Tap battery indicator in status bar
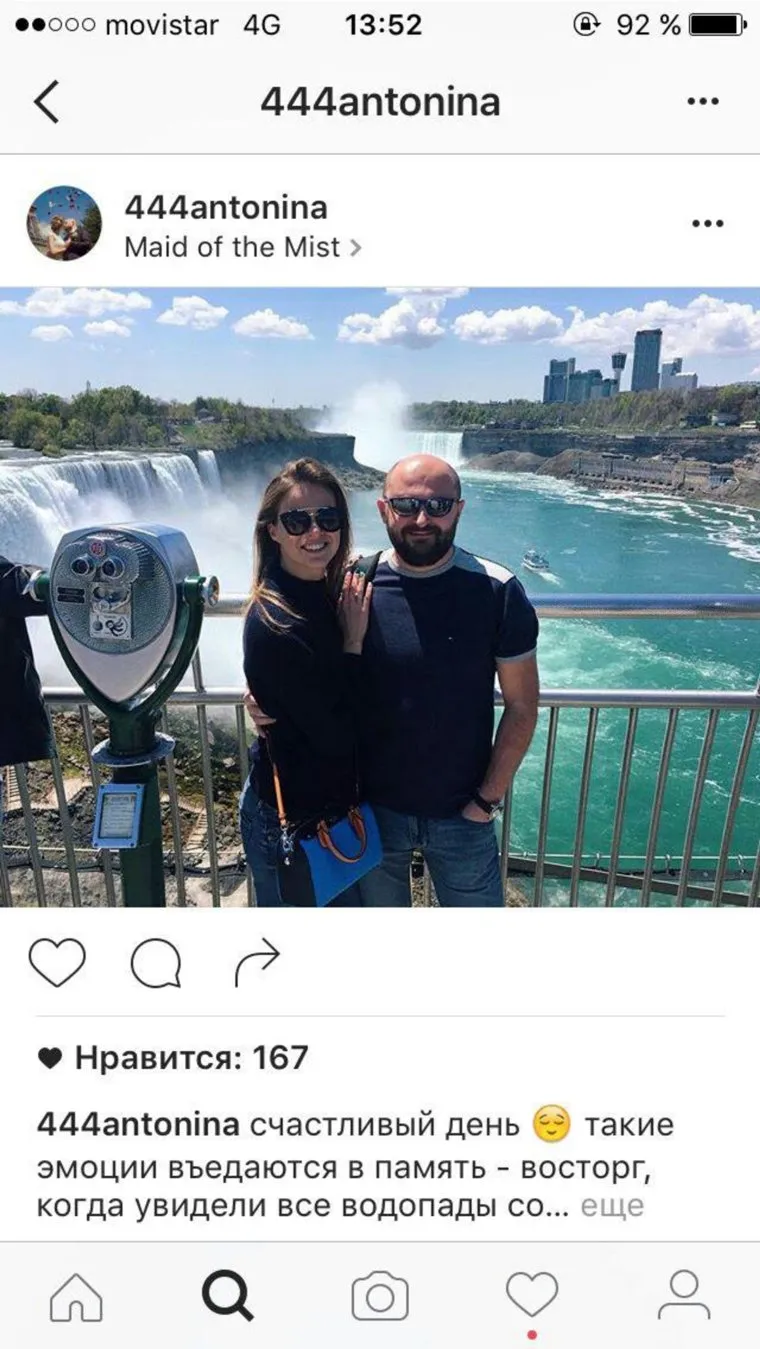Screen dimensions: 760x1349 [718, 25]
